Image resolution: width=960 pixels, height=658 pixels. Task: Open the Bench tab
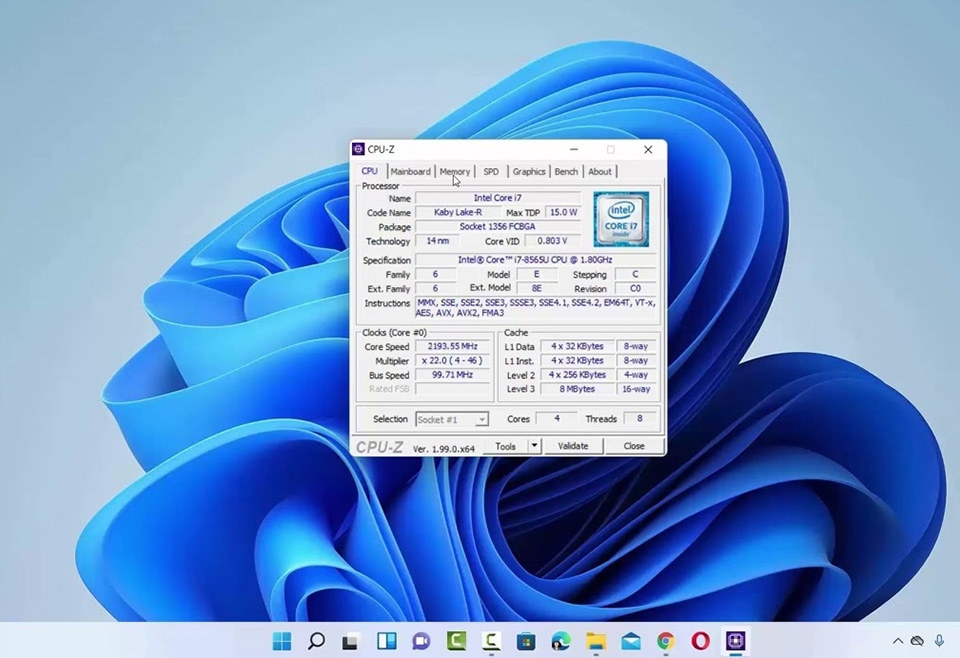click(x=566, y=171)
